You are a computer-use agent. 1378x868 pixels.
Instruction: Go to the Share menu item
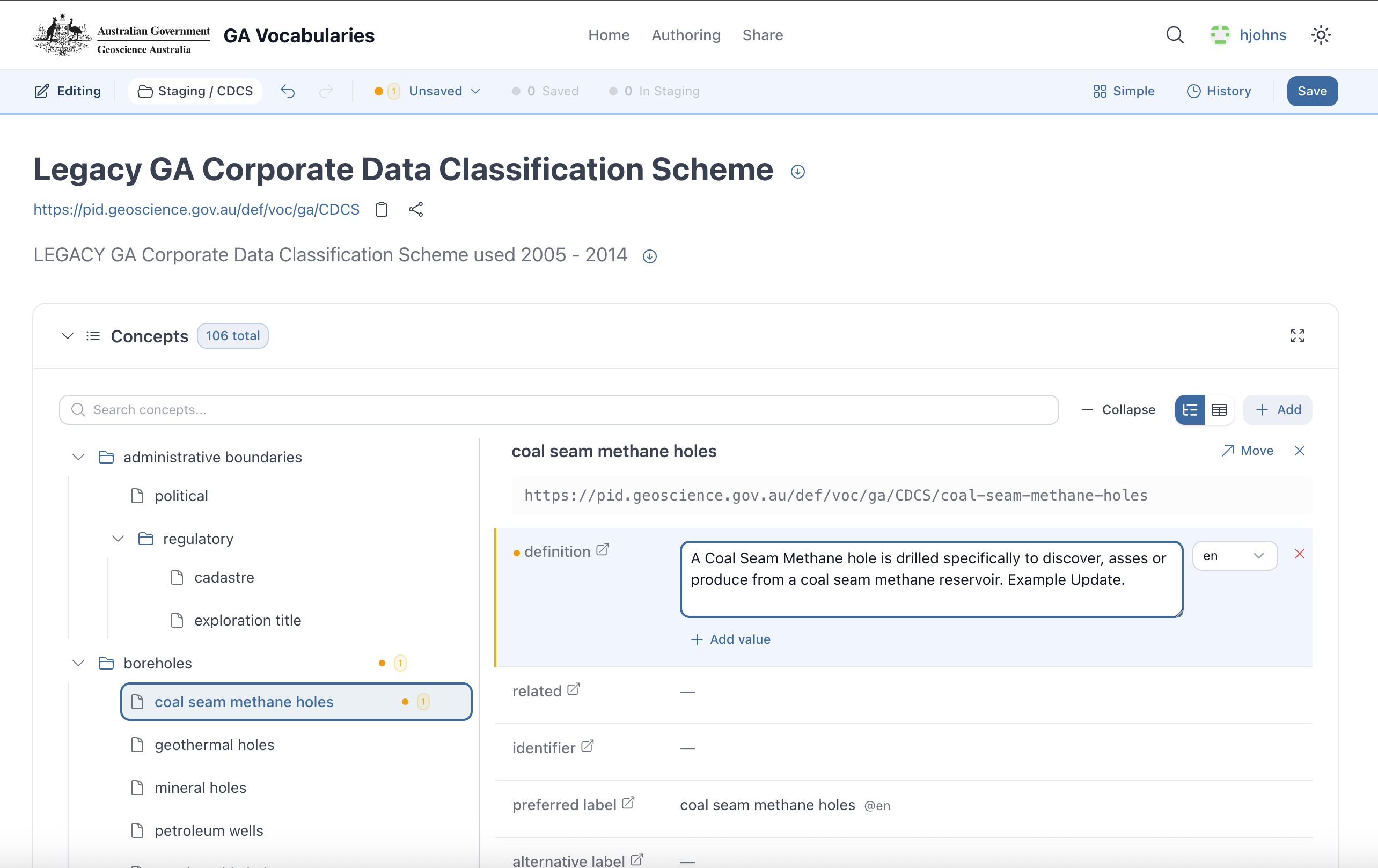pyautogui.click(x=763, y=35)
